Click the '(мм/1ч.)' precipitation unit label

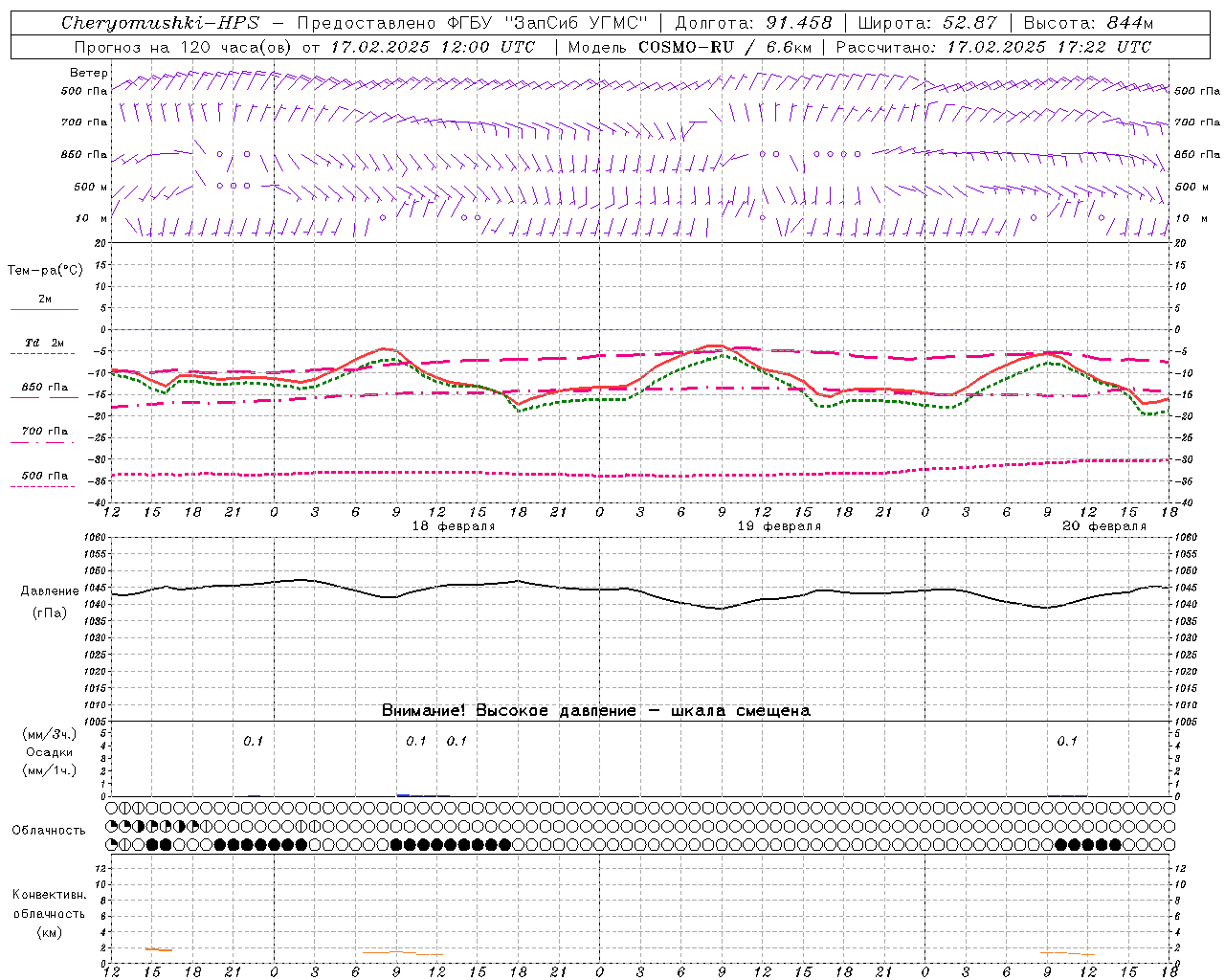click(49, 770)
